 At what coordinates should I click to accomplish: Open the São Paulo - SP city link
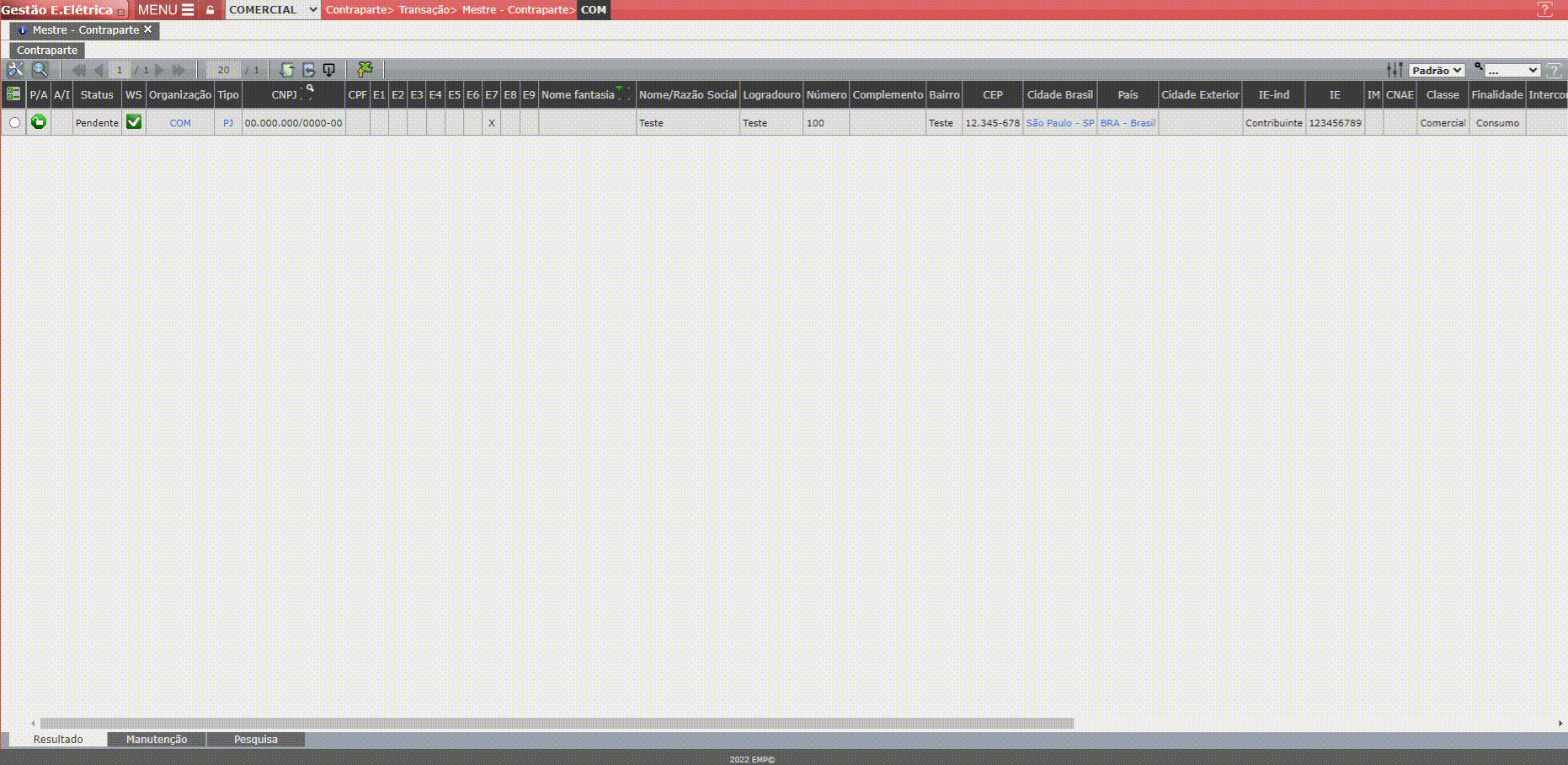click(1059, 123)
